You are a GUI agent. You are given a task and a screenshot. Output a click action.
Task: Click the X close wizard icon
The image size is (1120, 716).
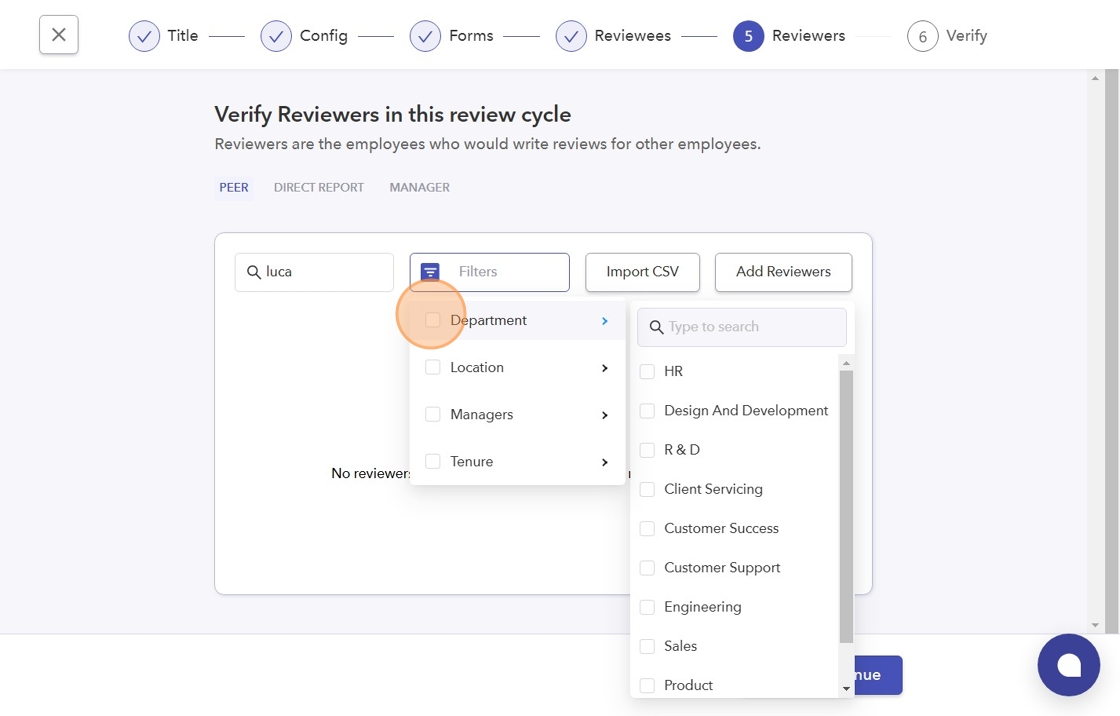[x=59, y=35]
